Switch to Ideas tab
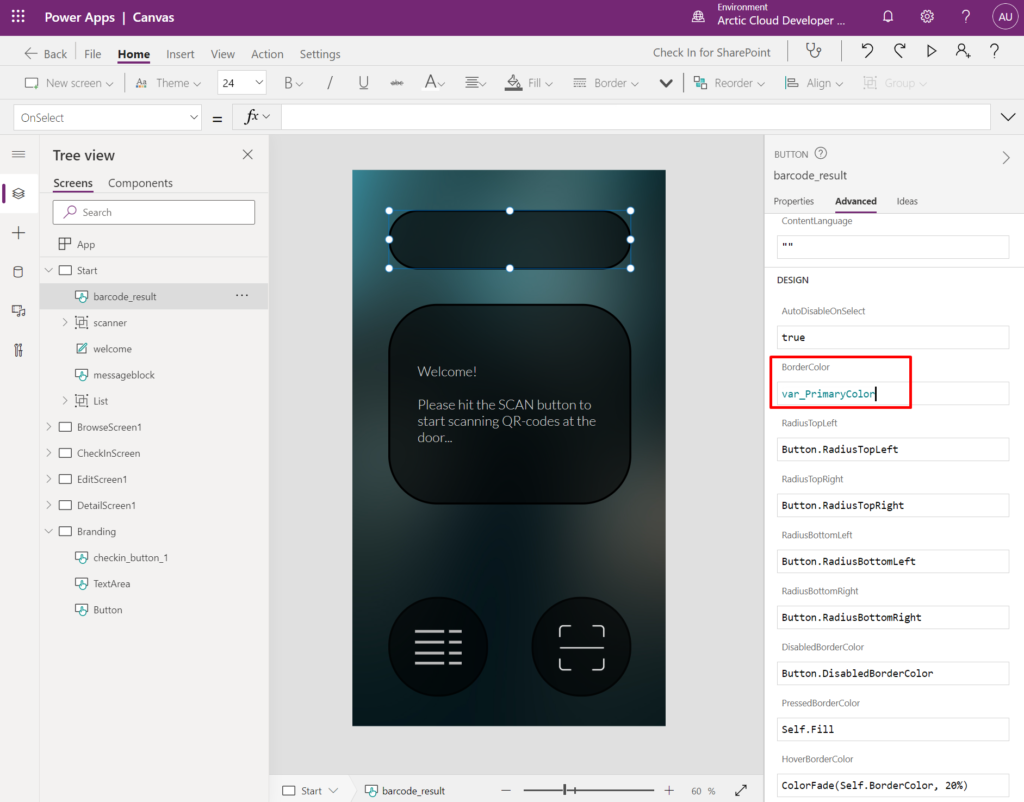 (907, 201)
